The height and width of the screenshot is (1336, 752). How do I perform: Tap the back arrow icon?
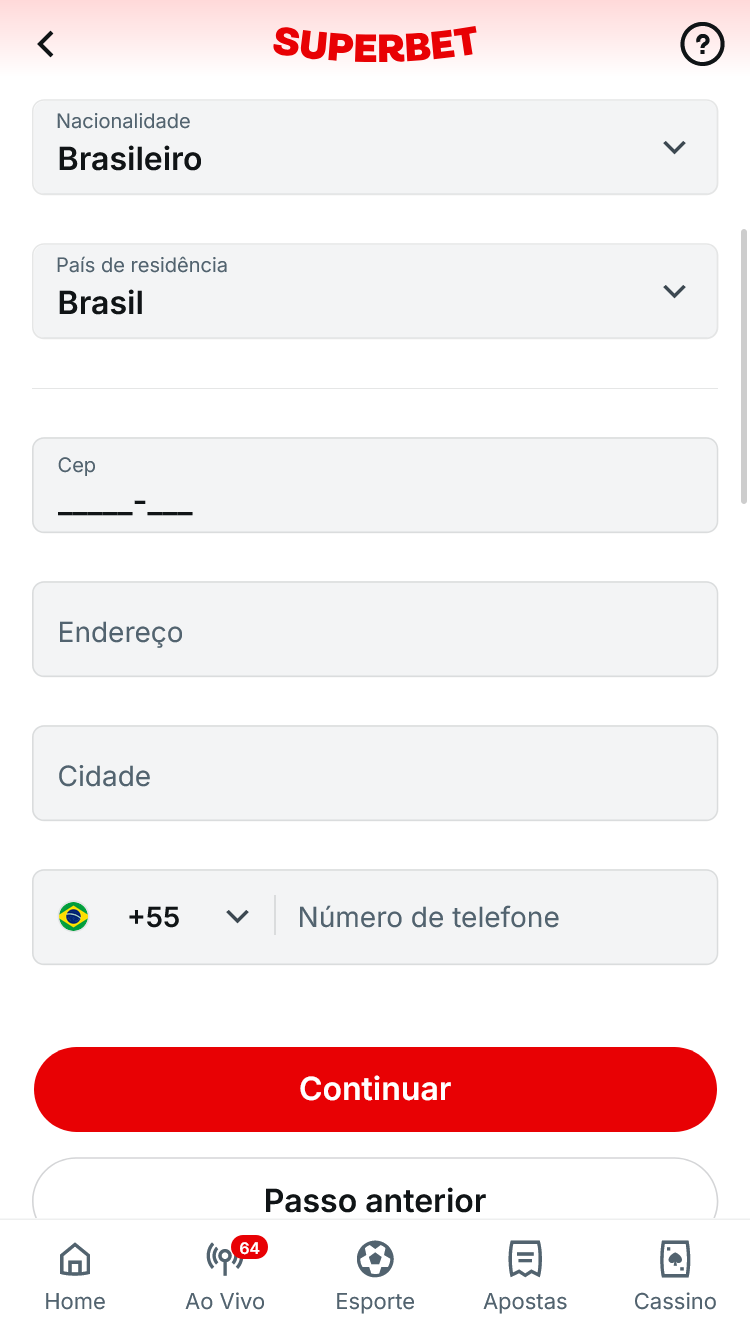46,44
